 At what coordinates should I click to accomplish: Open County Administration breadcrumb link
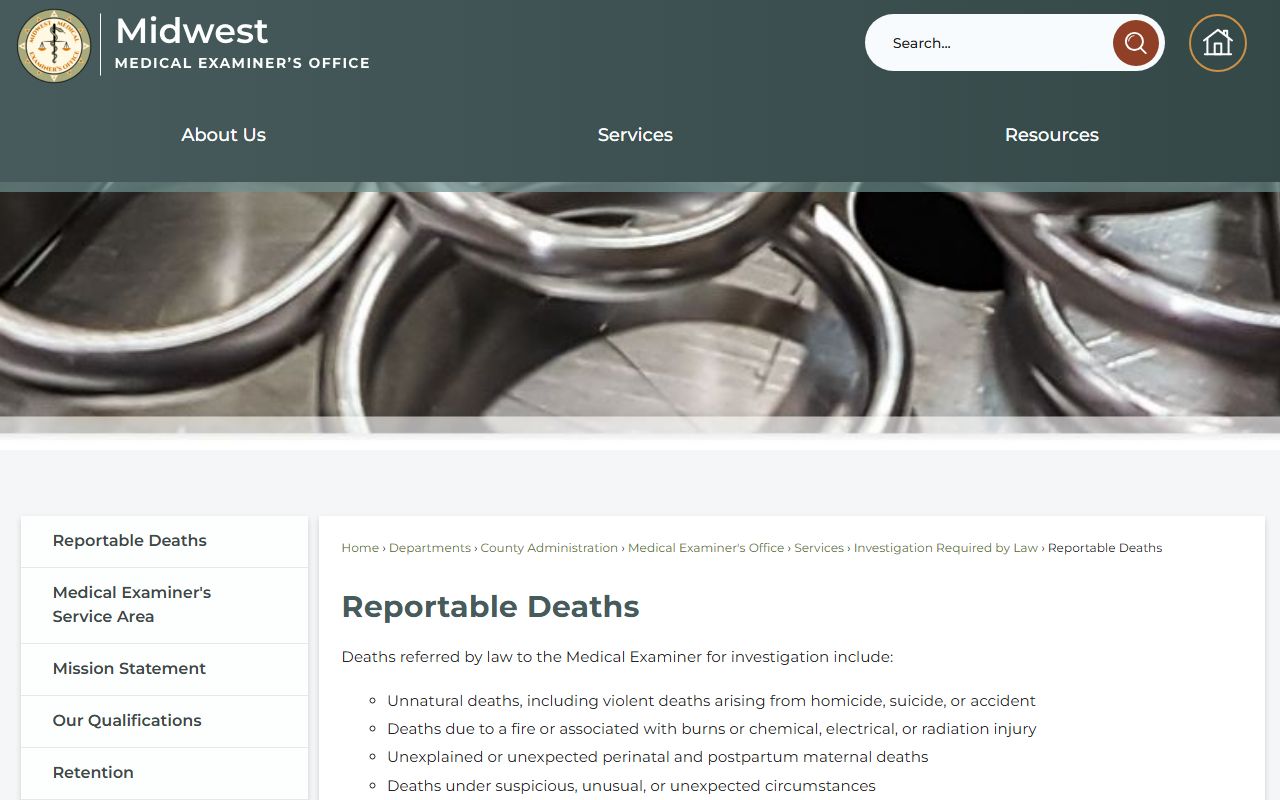(x=549, y=548)
